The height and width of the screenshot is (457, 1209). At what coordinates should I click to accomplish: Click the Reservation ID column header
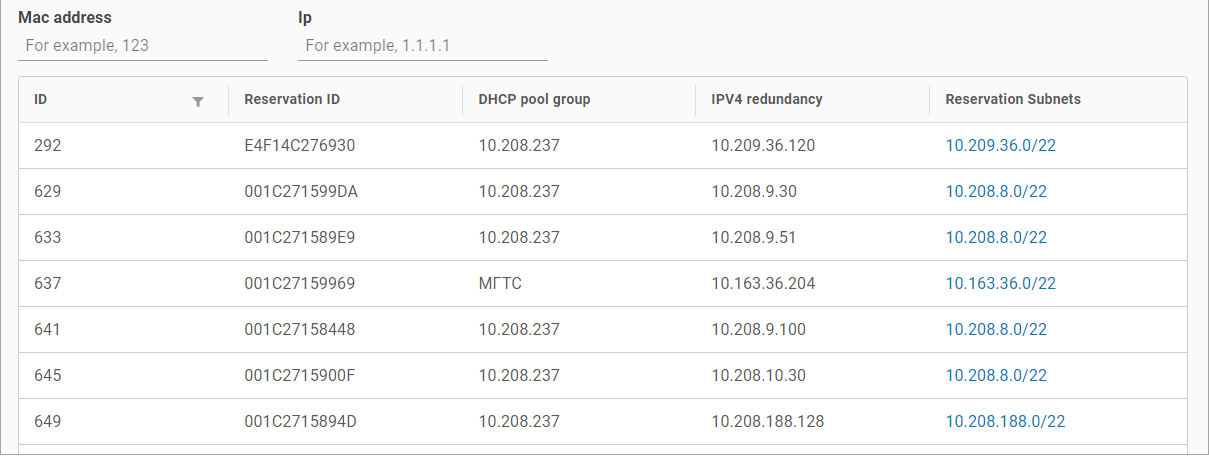pos(292,99)
